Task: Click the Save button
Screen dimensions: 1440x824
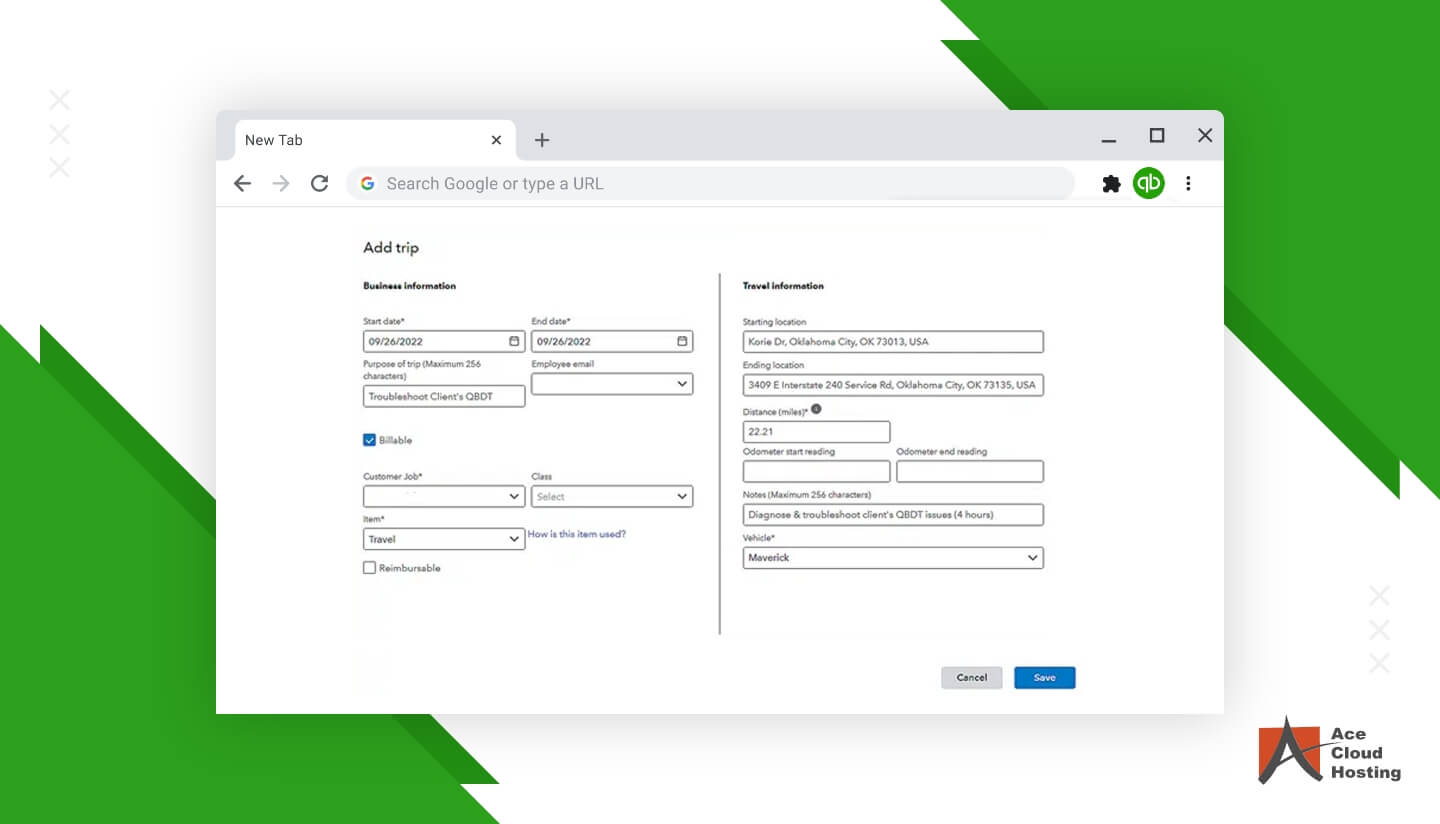Action: (x=1044, y=677)
